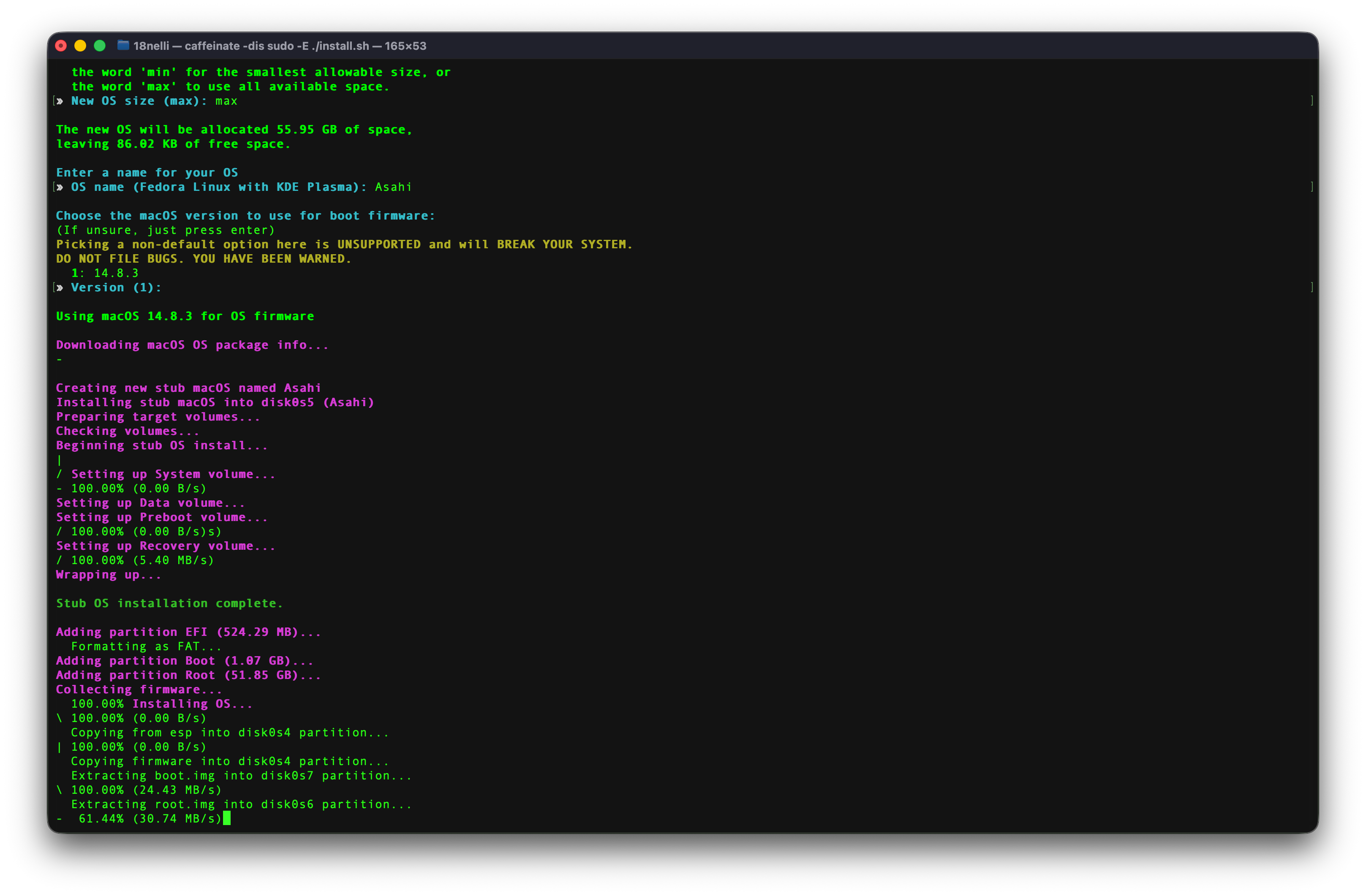Click the 'Wrapping up...' line
This screenshot has height=896, width=1366.
(109, 574)
